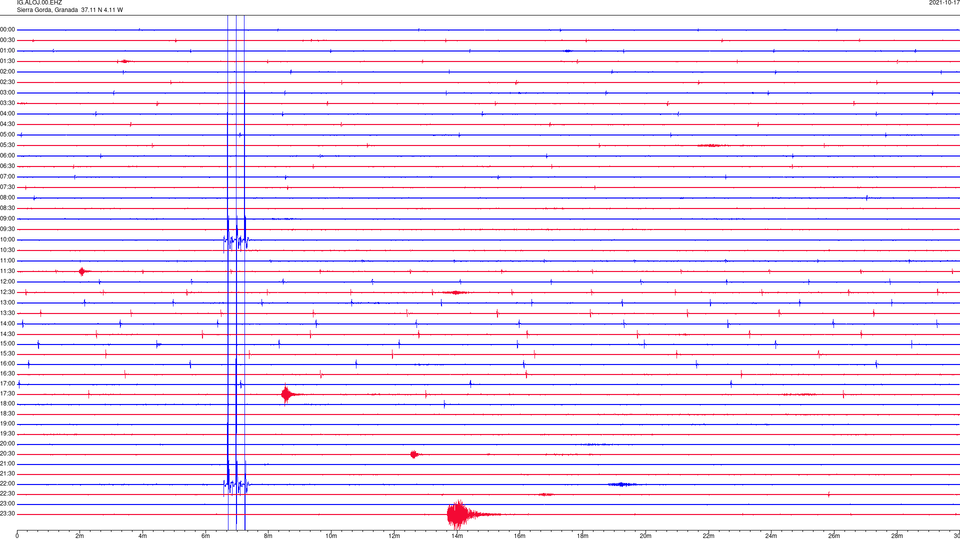This screenshot has width=960, height=540.
Task: Select the red event burst on the 20:30 trace
Action: 414,454
